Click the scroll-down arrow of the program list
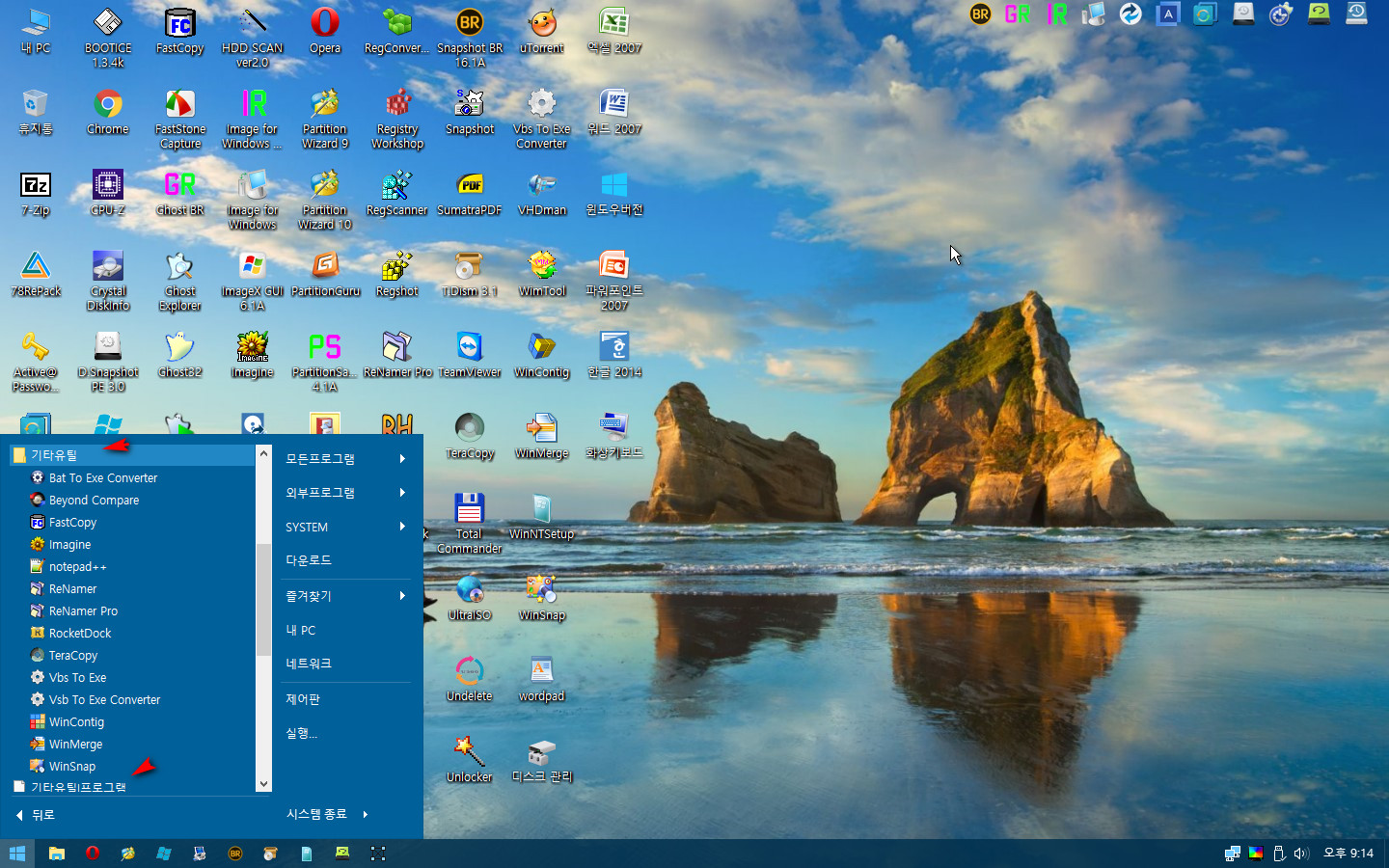 coord(263,784)
